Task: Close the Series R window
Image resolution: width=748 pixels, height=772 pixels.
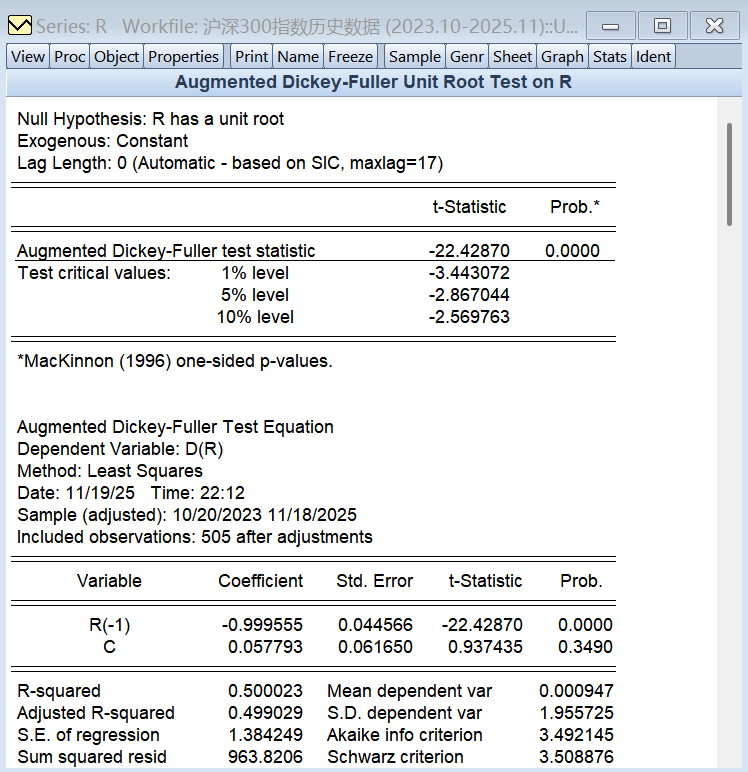Action: point(715,26)
